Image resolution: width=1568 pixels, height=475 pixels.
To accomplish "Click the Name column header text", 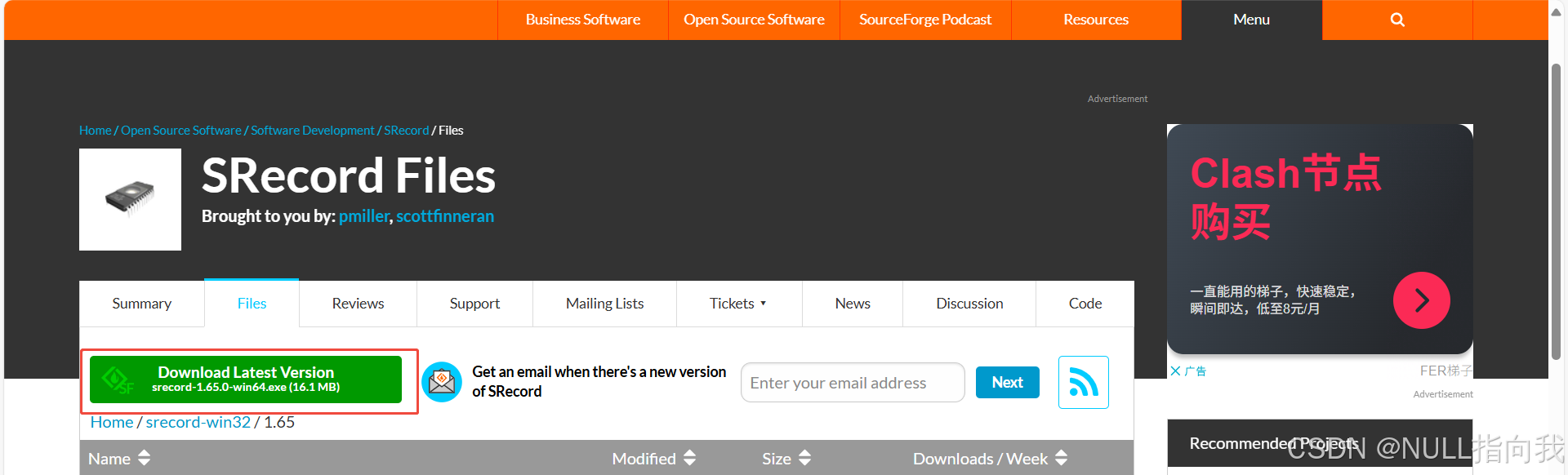I will click(x=109, y=459).
